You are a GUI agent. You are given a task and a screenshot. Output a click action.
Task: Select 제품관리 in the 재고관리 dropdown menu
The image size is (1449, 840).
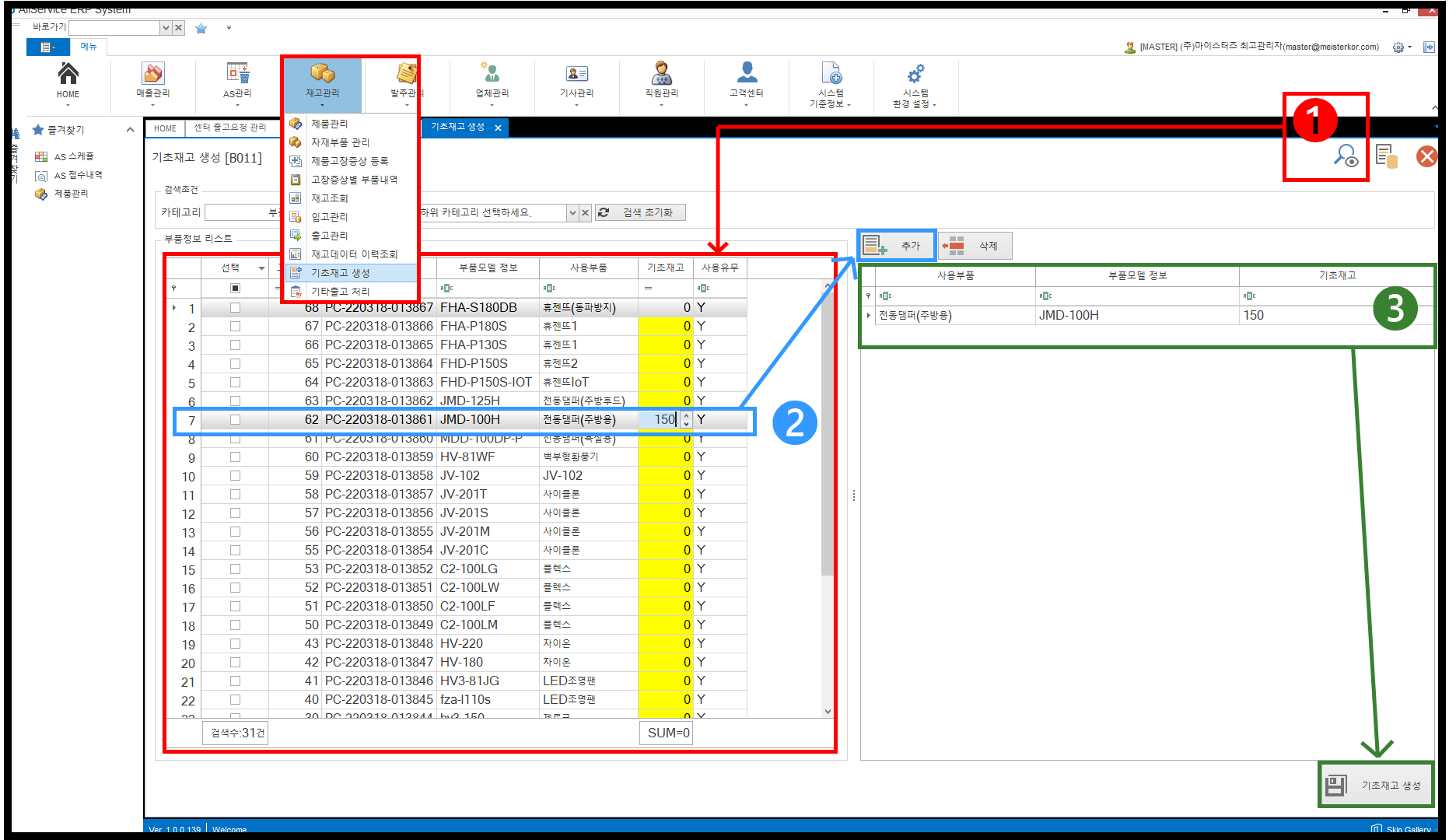coord(352,124)
